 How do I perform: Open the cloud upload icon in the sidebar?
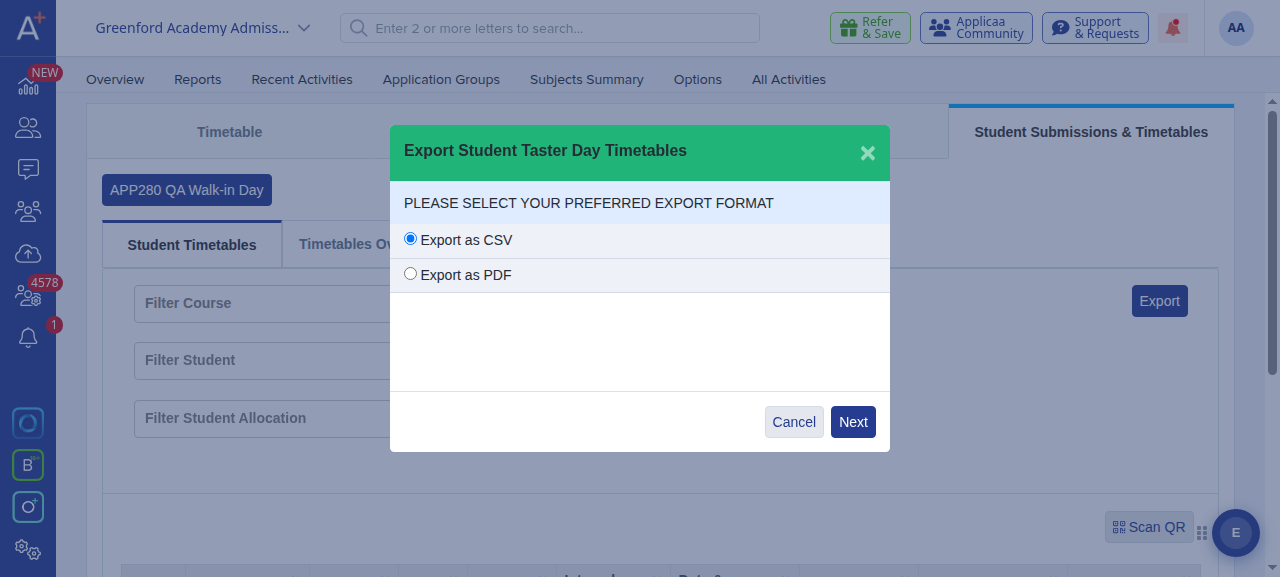pos(28,254)
